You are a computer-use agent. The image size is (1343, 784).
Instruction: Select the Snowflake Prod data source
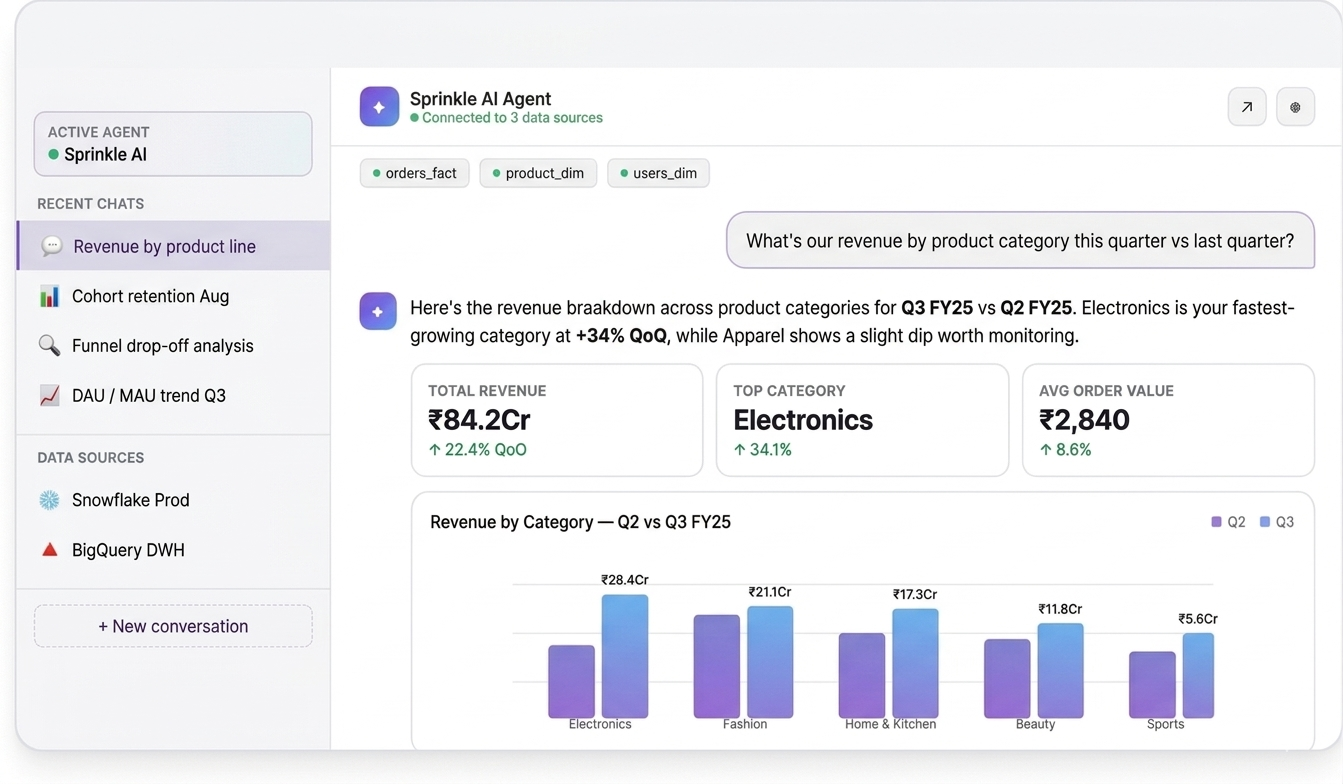click(x=130, y=500)
